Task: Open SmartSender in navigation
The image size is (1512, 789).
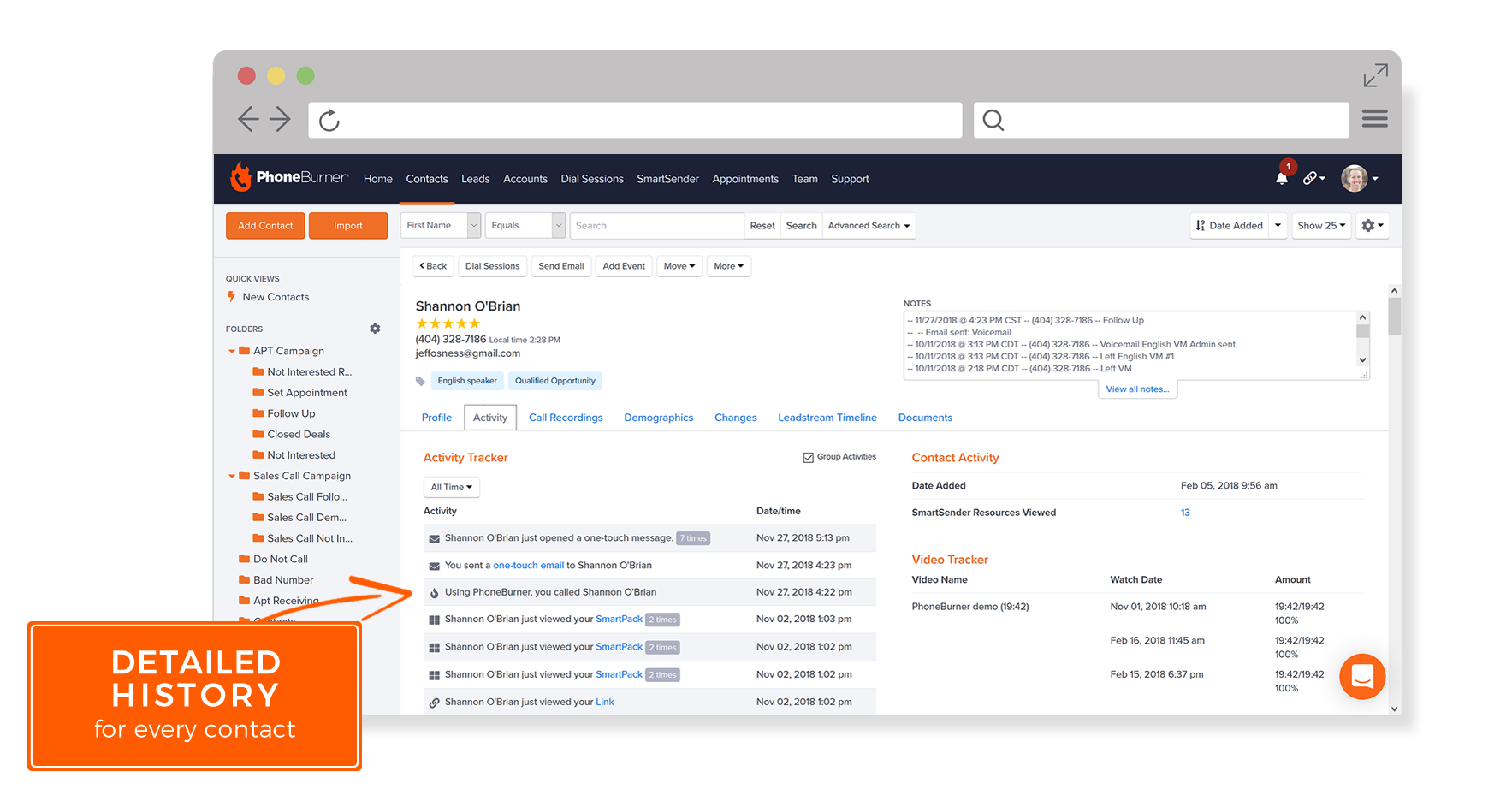Action: point(667,179)
